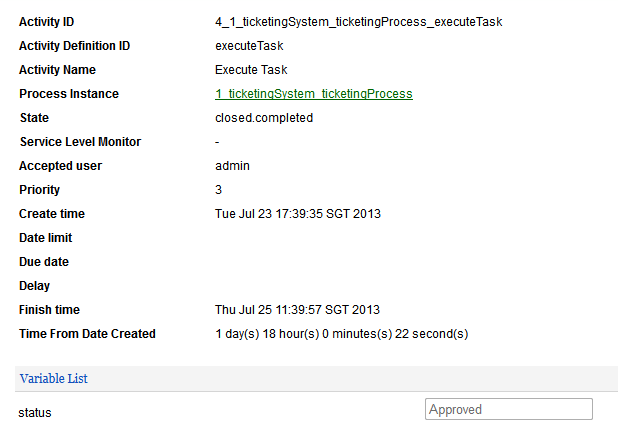The image size is (618, 438).
Task: Open the 1_ticketingSystem_ticketingProcess link
Action: pyautogui.click(x=313, y=94)
